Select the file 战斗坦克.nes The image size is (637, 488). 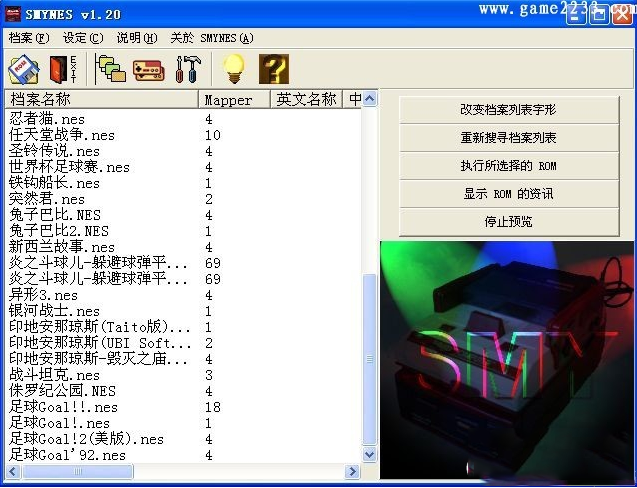(54, 375)
